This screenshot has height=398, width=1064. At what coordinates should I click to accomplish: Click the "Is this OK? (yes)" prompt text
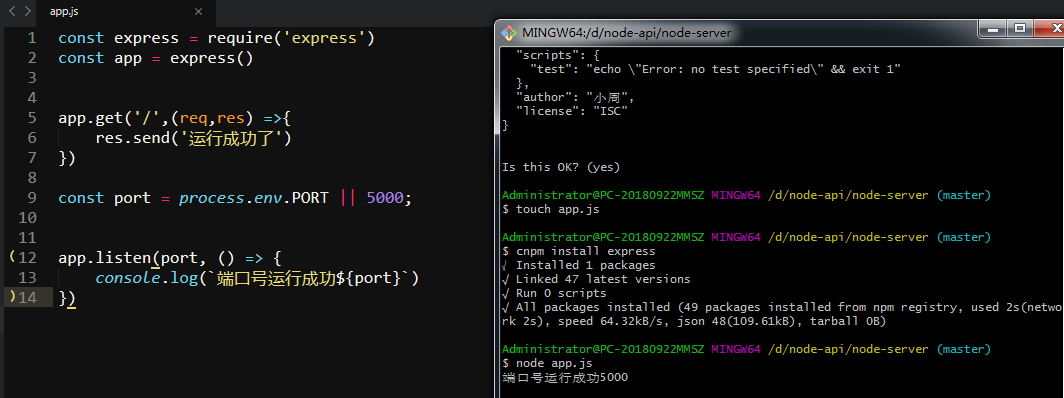561,167
